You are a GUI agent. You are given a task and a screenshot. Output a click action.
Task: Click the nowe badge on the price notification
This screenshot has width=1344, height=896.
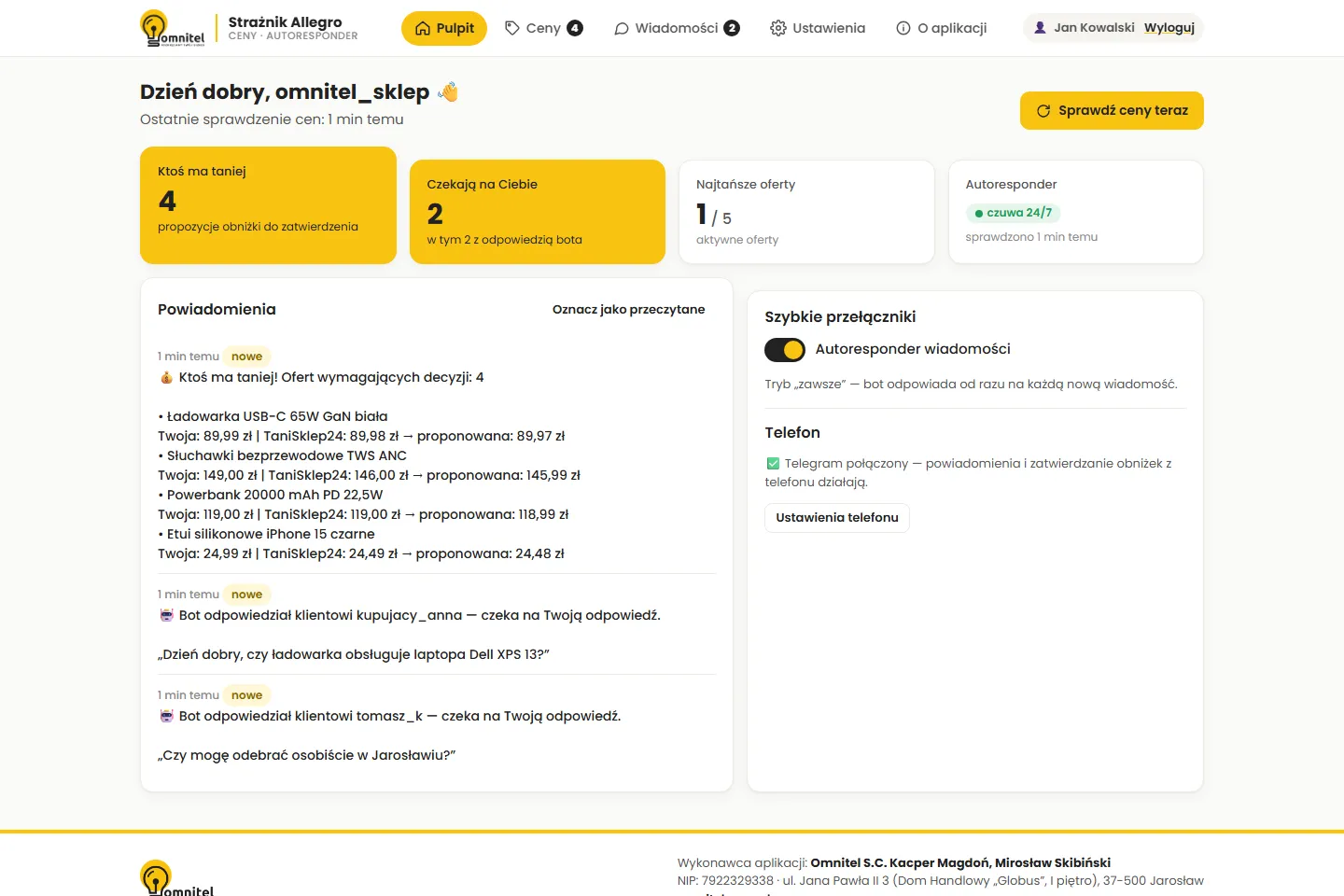click(x=247, y=357)
